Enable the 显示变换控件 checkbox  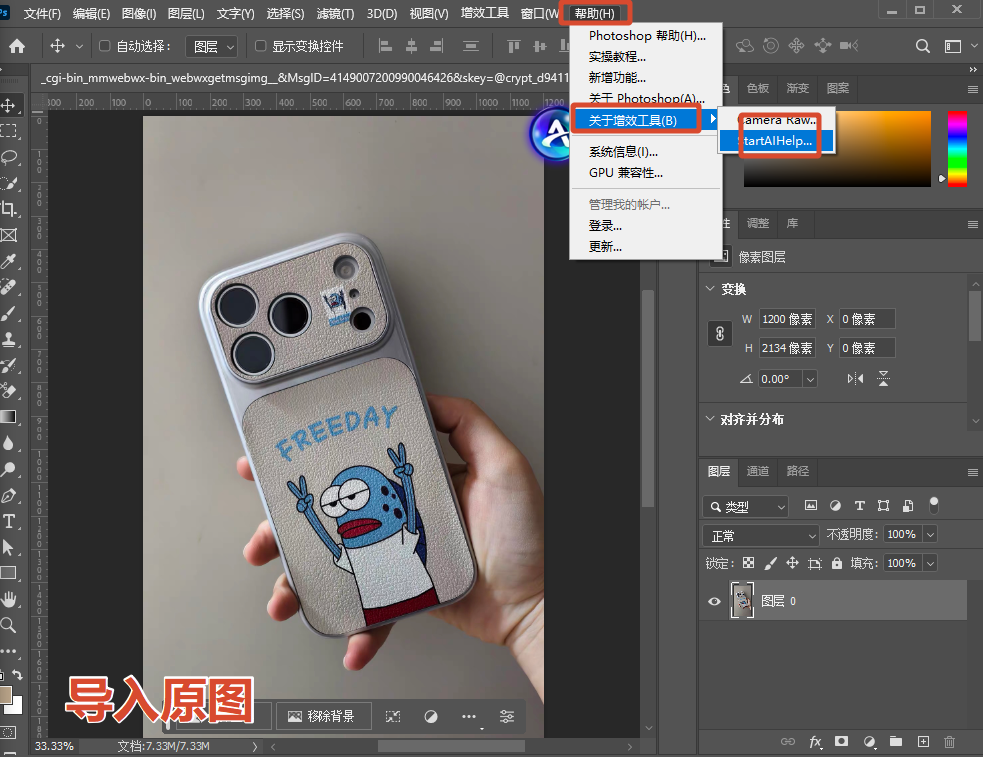[x=260, y=46]
